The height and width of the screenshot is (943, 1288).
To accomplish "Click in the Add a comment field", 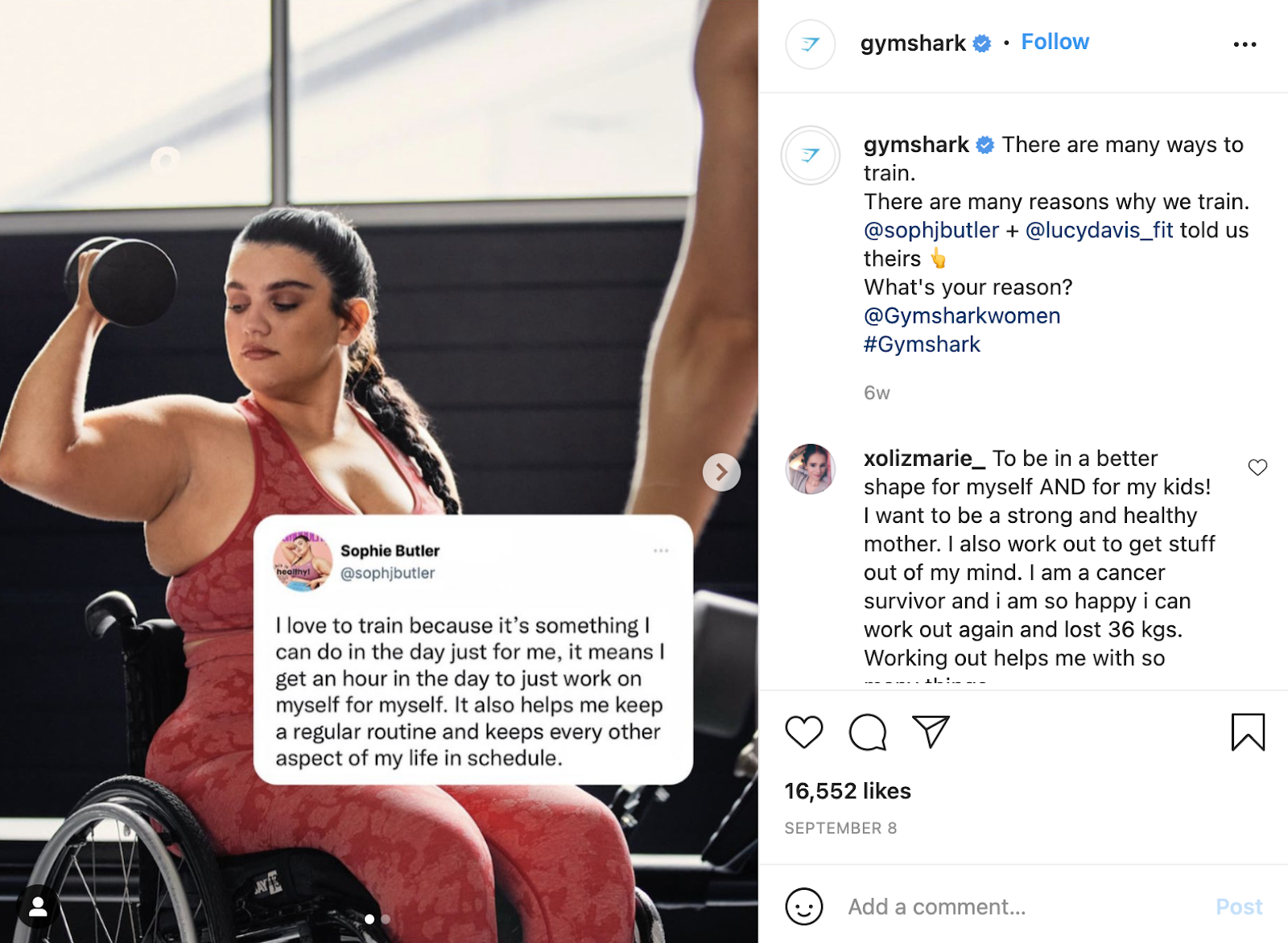I will (x=1022, y=907).
